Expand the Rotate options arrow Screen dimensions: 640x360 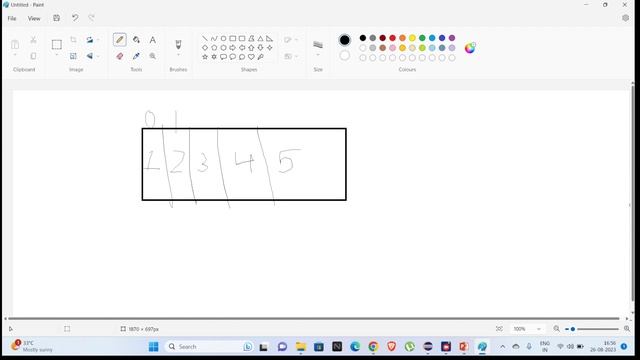(x=98, y=40)
